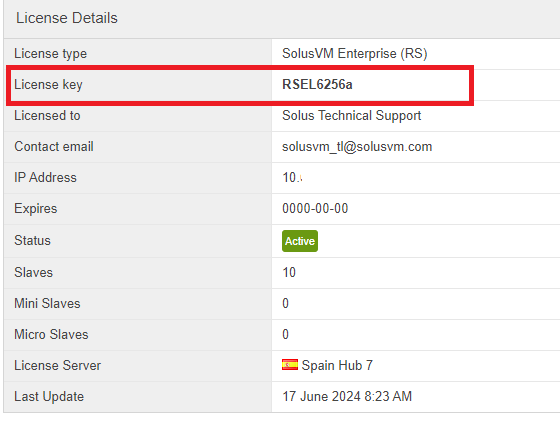Click the License type row label
The height and width of the screenshot is (430, 560).
50,54
